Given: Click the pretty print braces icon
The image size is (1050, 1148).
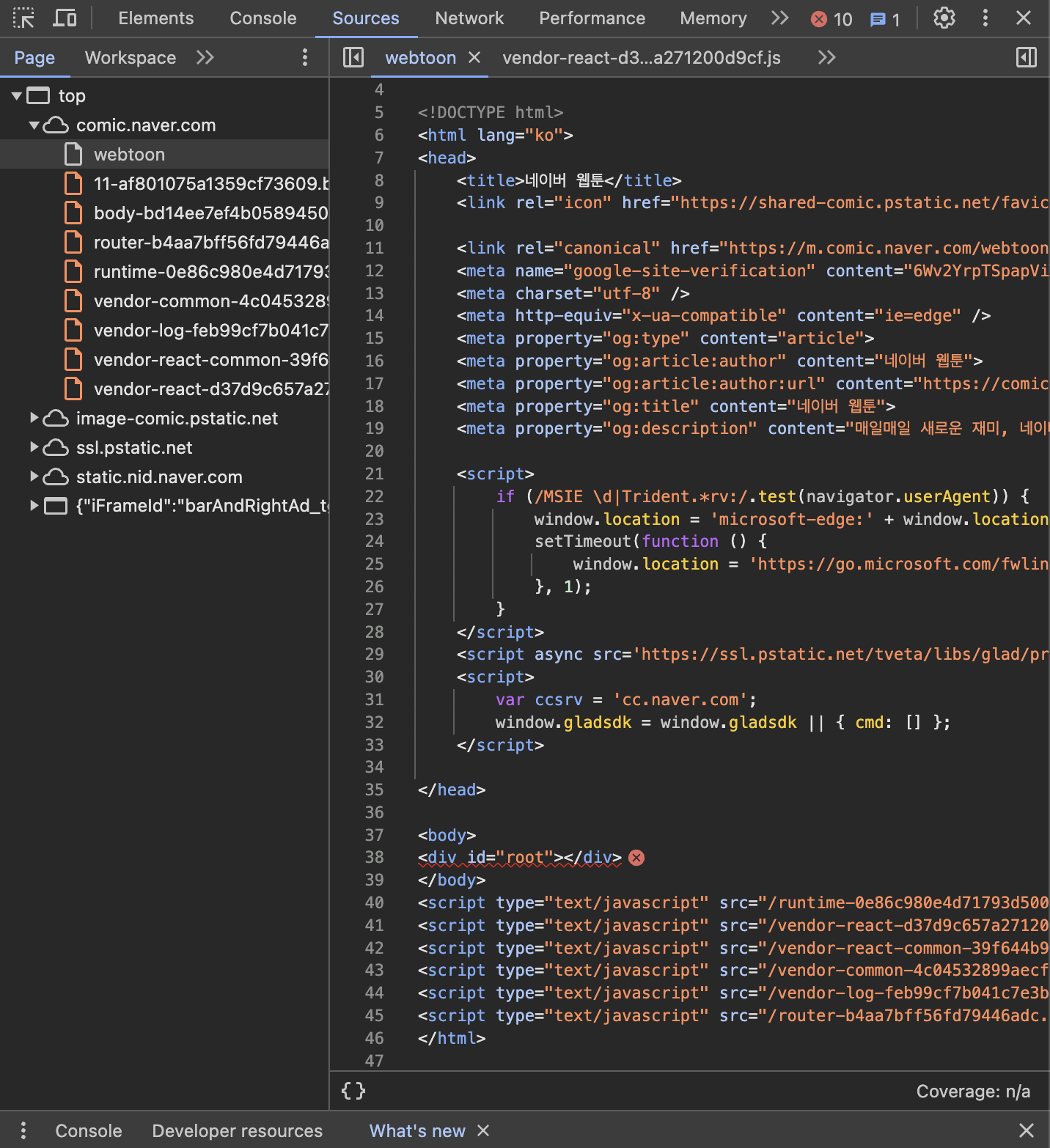Looking at the screenshot, I should (x=353, y=1091).
